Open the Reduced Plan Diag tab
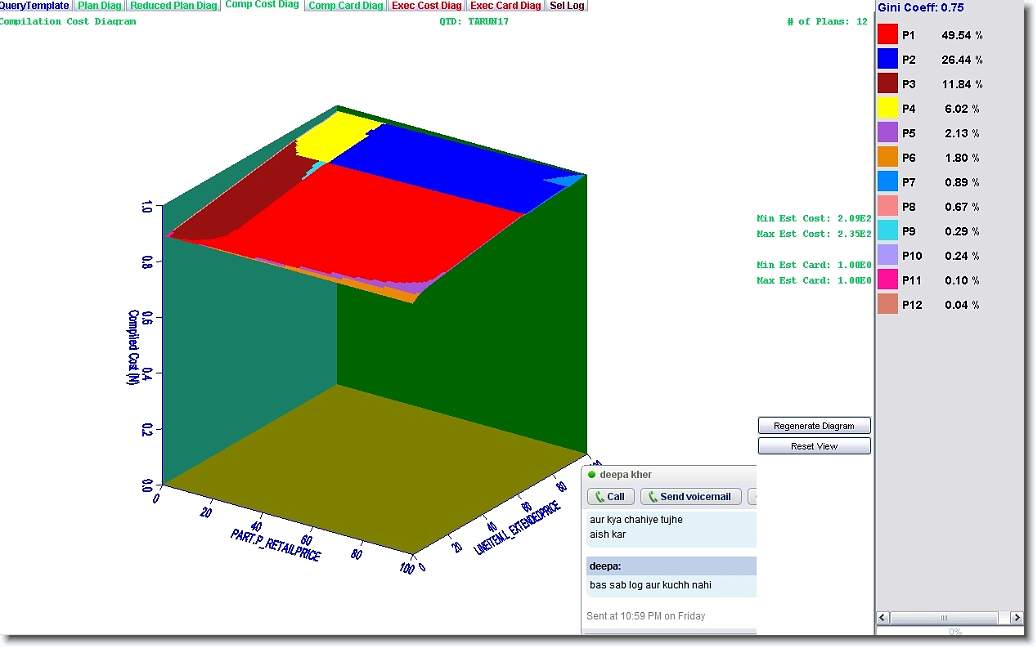The width and height of the screenshot is (1036, 647). click(x=173, y=6)
